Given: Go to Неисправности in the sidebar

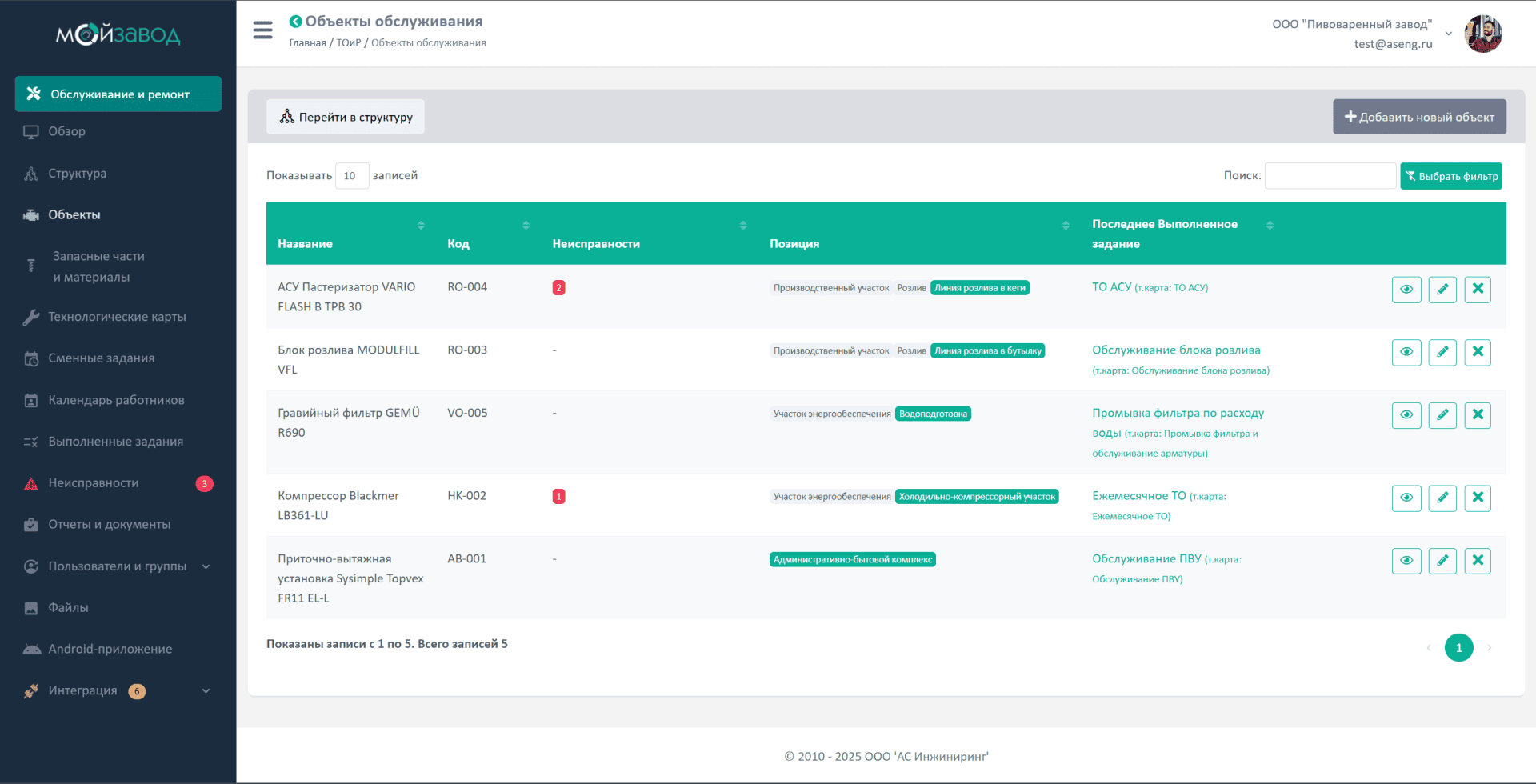Looking at the screenshot, I should click(x=94, y=483).
